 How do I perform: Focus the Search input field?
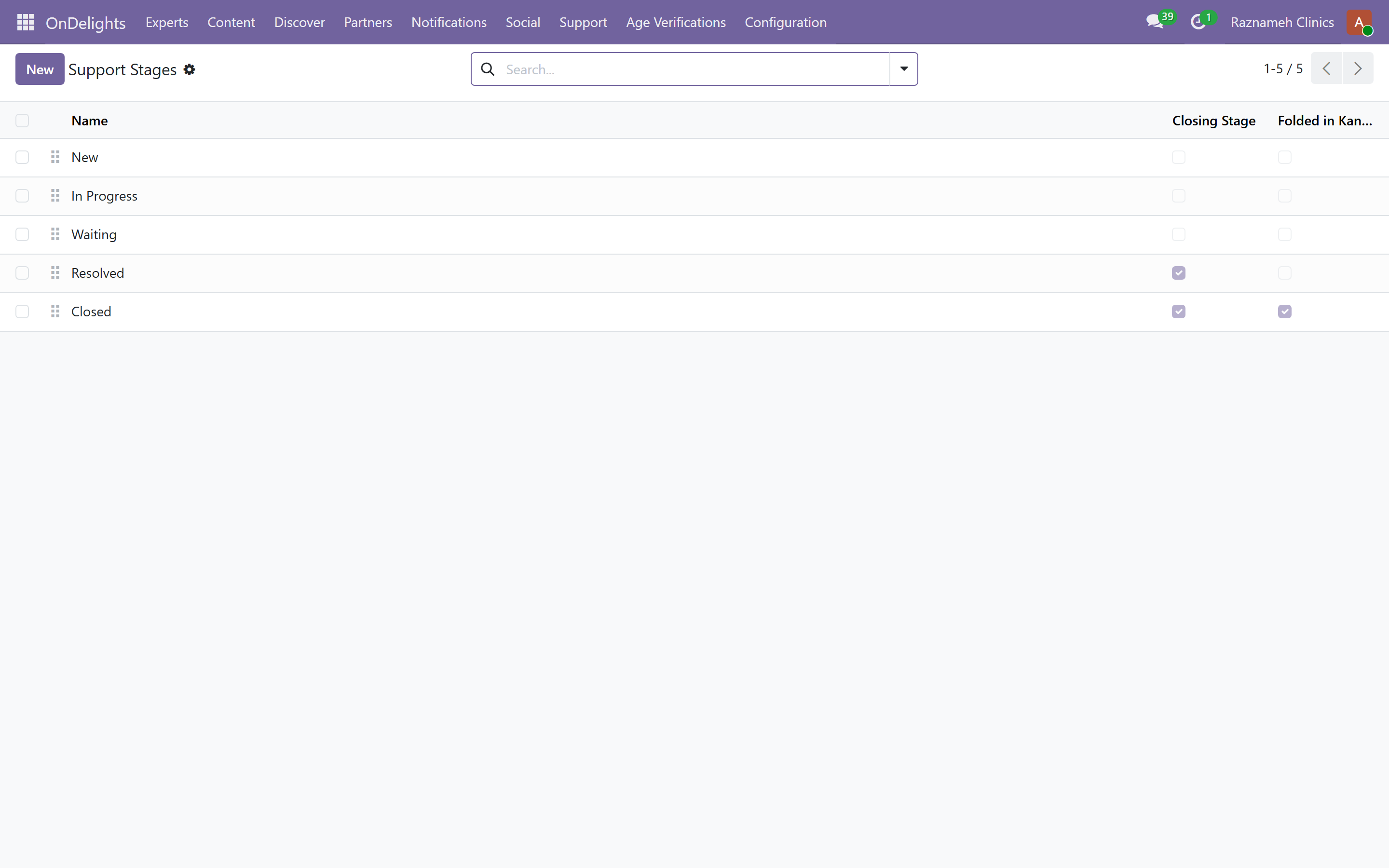coord(694,69)
